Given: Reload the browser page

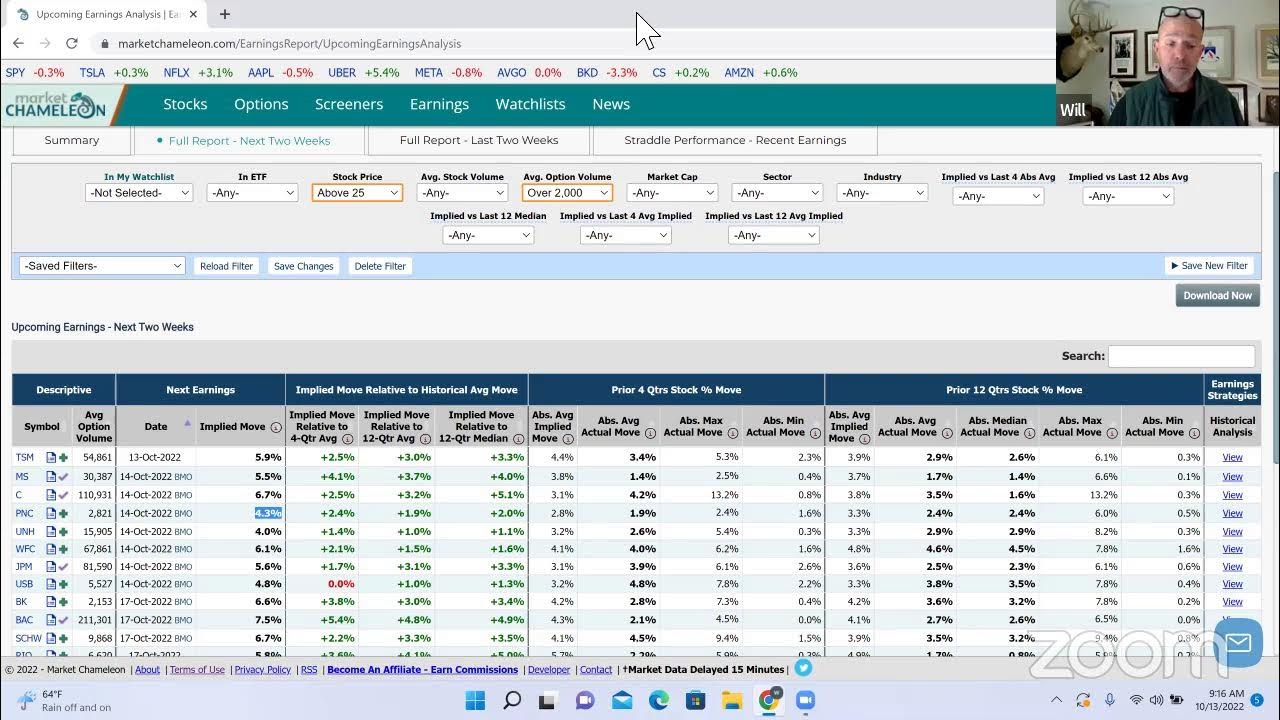Looking at the screenshot, I should [x=72, y=43].
